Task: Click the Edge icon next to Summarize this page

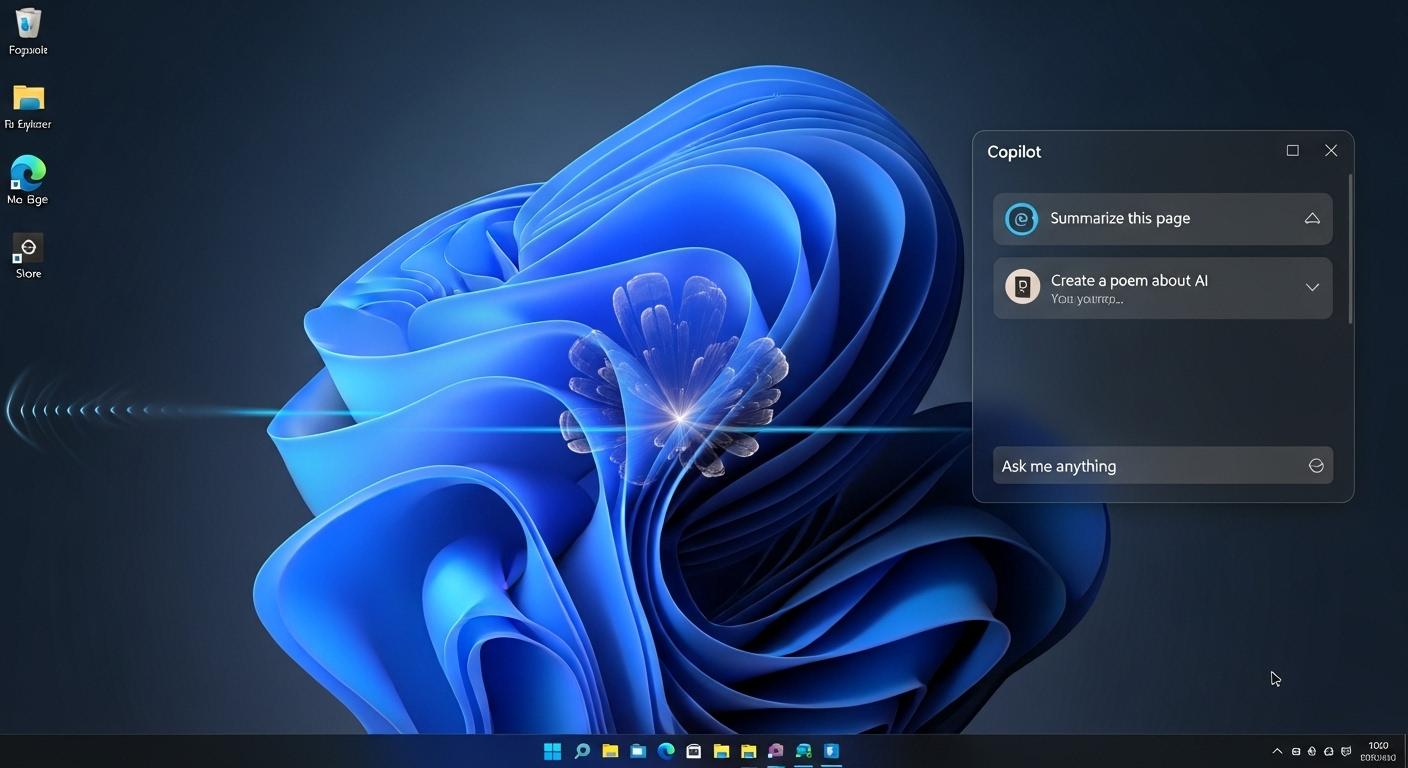Action: [x=1021, y=218]
